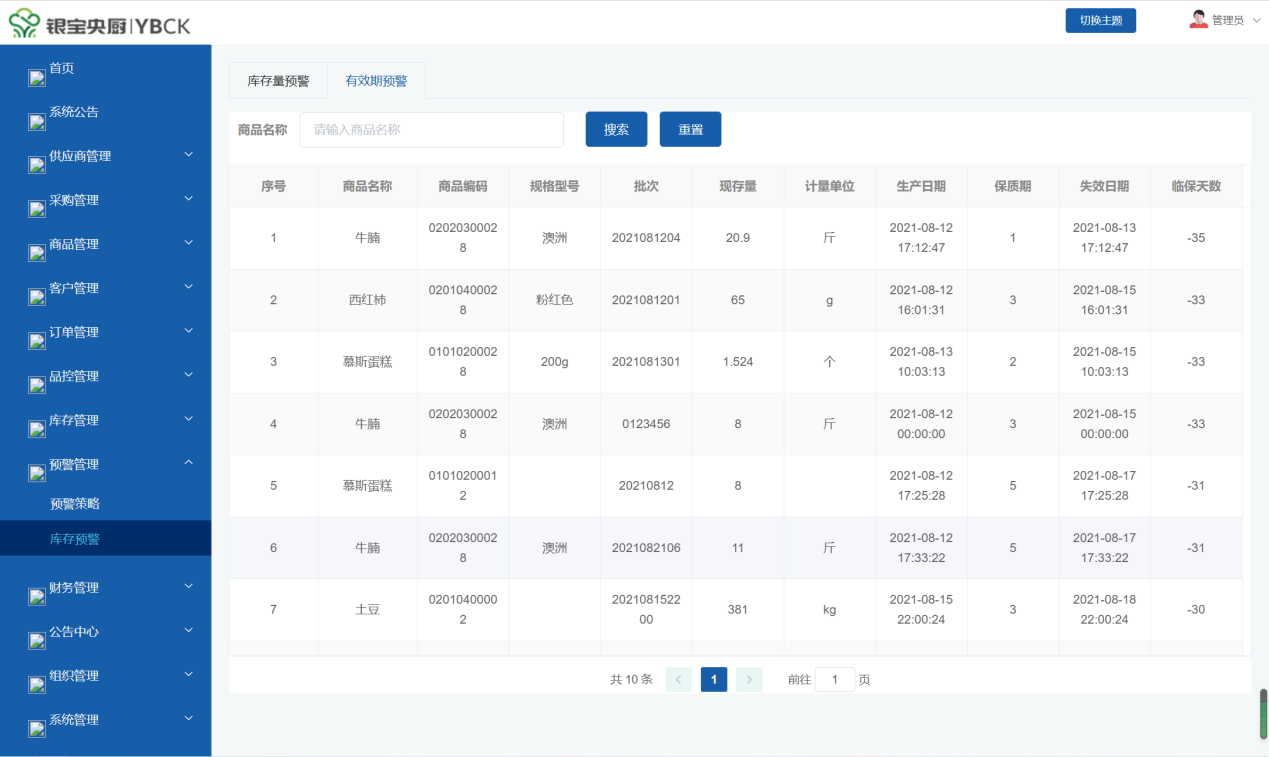Click the YBCK logo icon
This screenshot has height=757, width=1269.
click(26, 24)
